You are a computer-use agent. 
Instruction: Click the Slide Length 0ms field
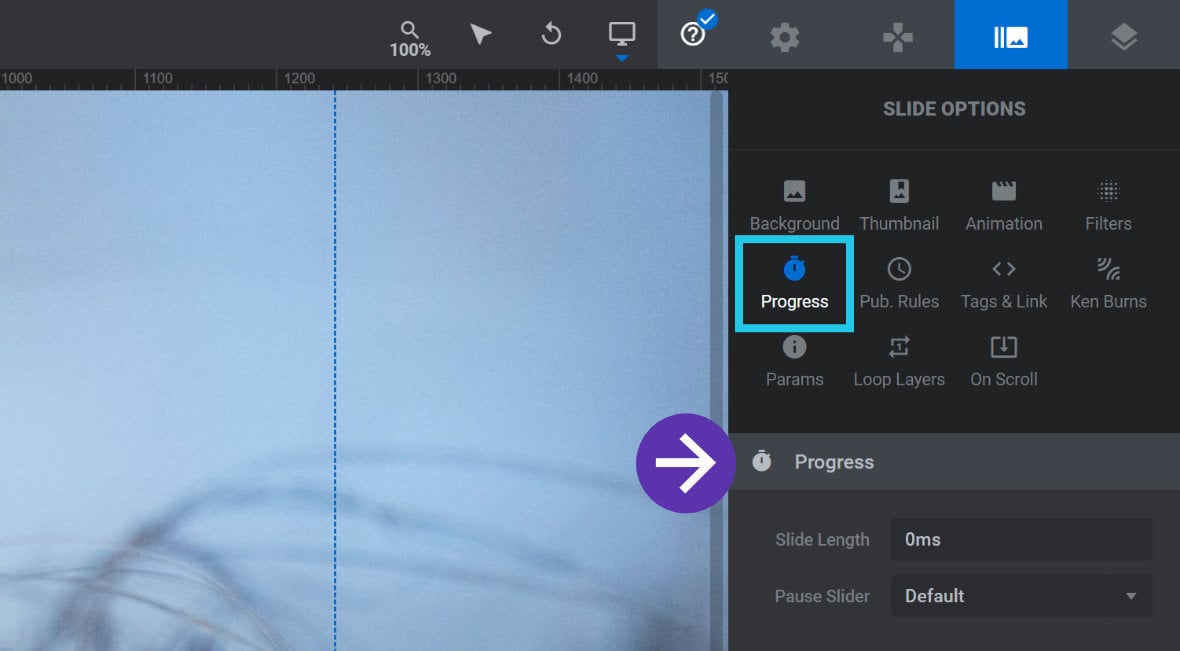point(1021,540)
